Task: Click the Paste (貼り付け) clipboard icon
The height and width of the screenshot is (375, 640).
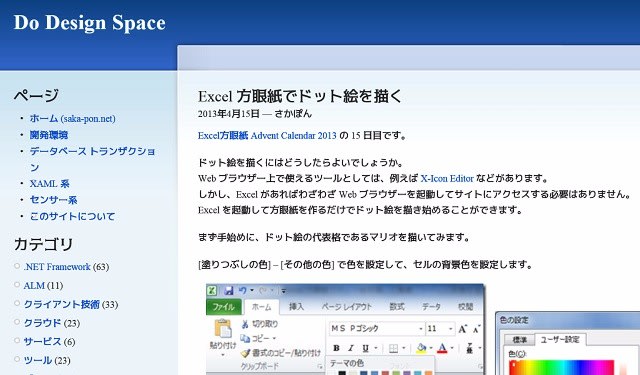Action: 223,328
